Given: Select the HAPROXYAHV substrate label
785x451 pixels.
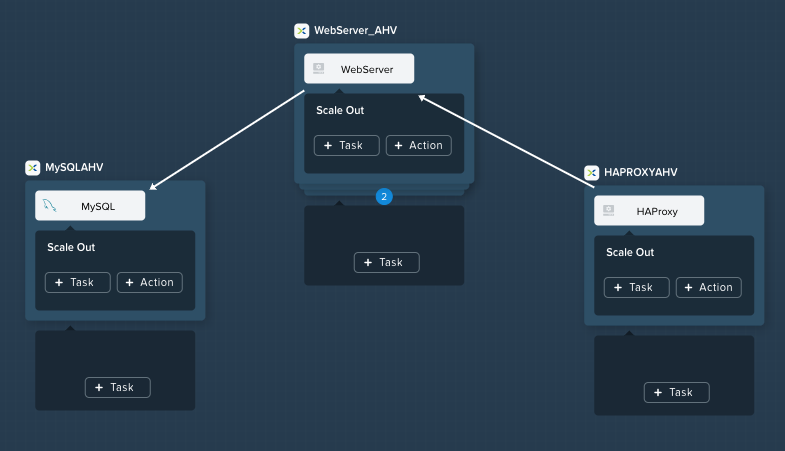Looking at the screenshot, I should 640,173.
